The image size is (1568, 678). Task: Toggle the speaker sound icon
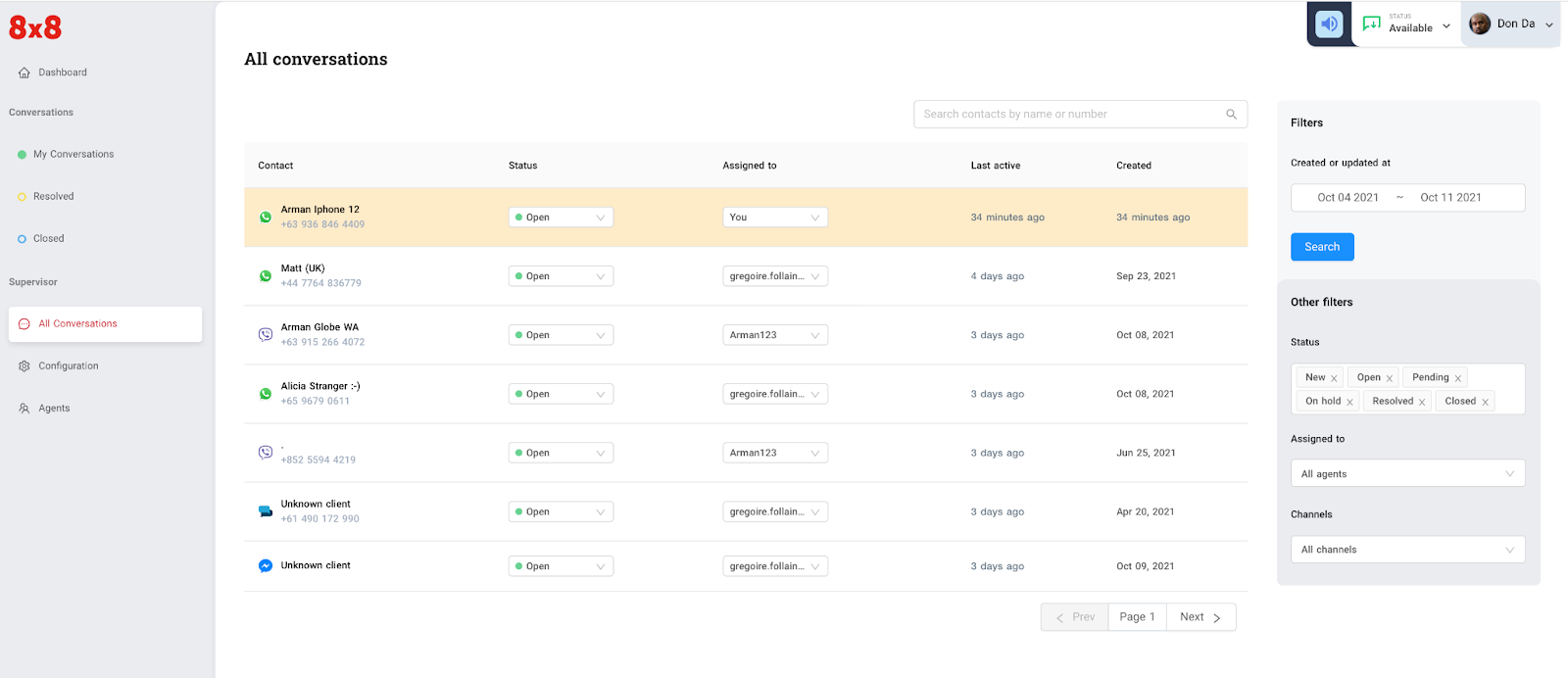1329,24
